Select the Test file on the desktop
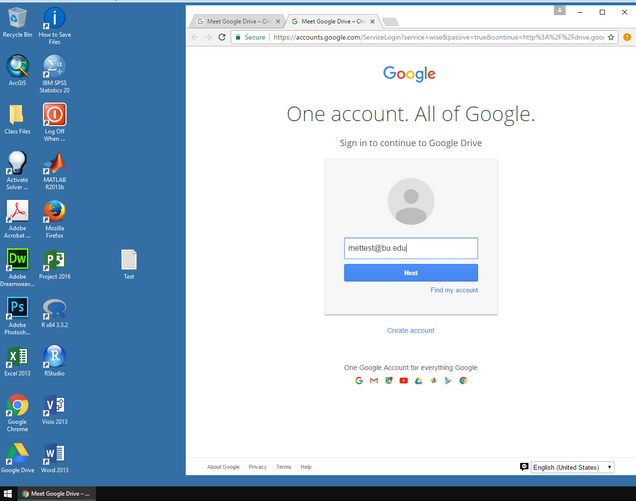636x501 pixels. click(x=129, y=264)
